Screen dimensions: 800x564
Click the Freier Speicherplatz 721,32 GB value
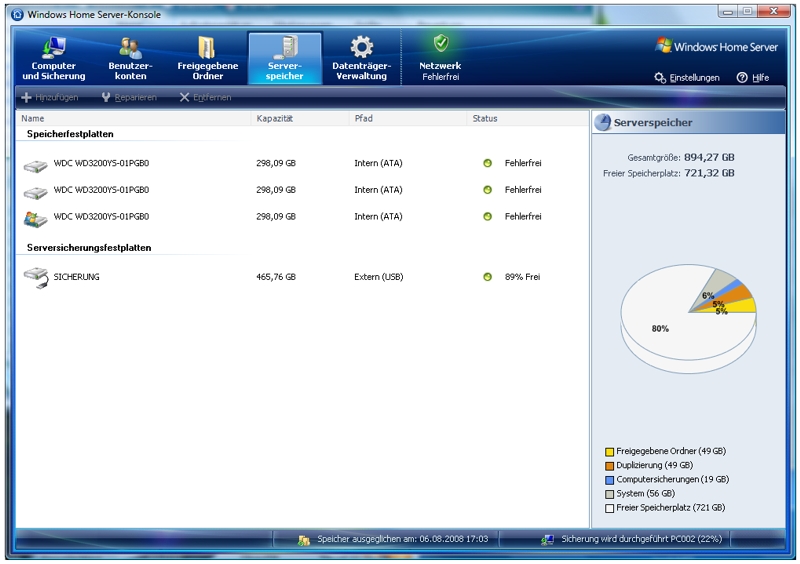(709, 173)
